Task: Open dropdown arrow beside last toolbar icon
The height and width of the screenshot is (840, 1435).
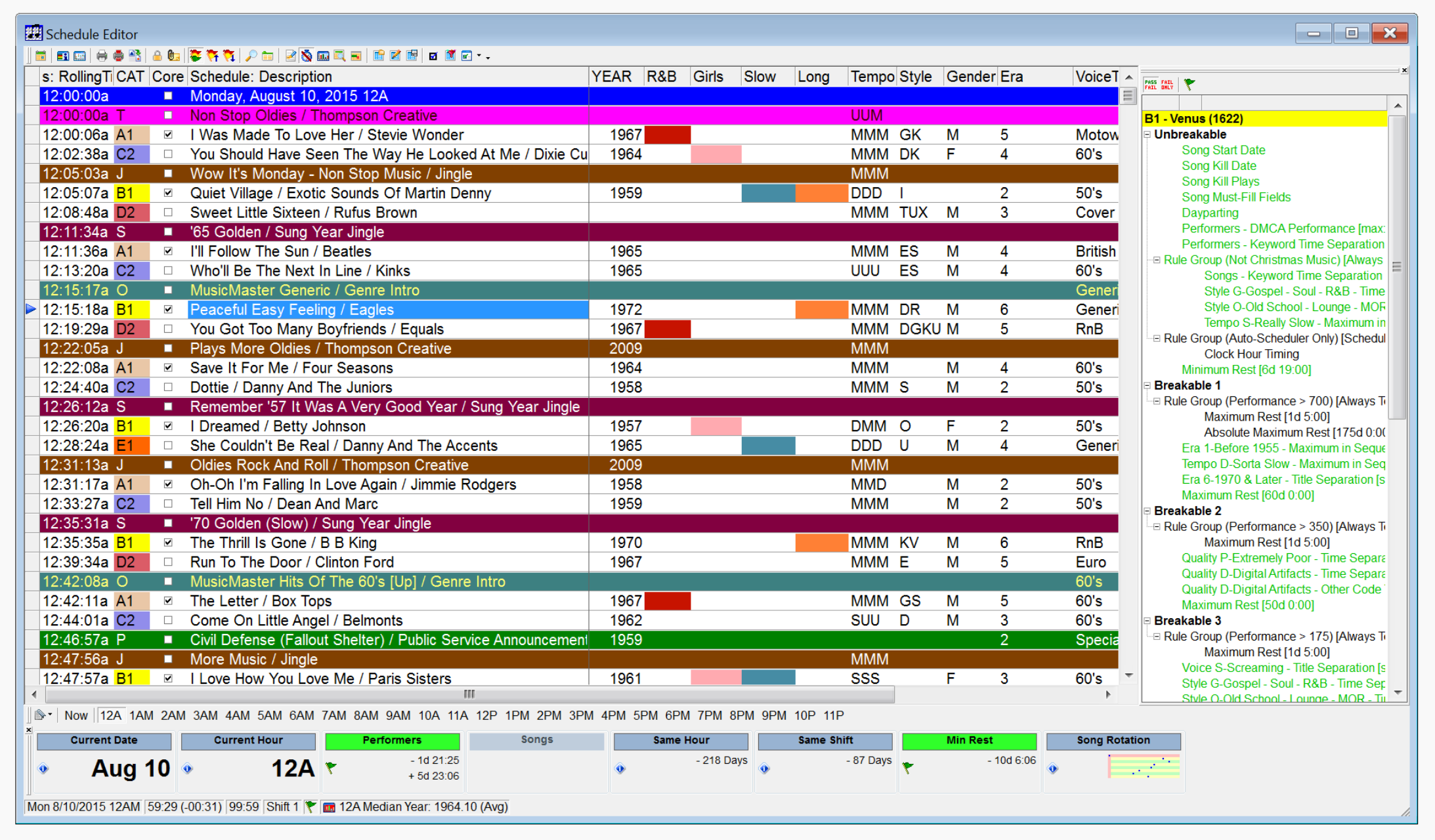Action: 479,55
